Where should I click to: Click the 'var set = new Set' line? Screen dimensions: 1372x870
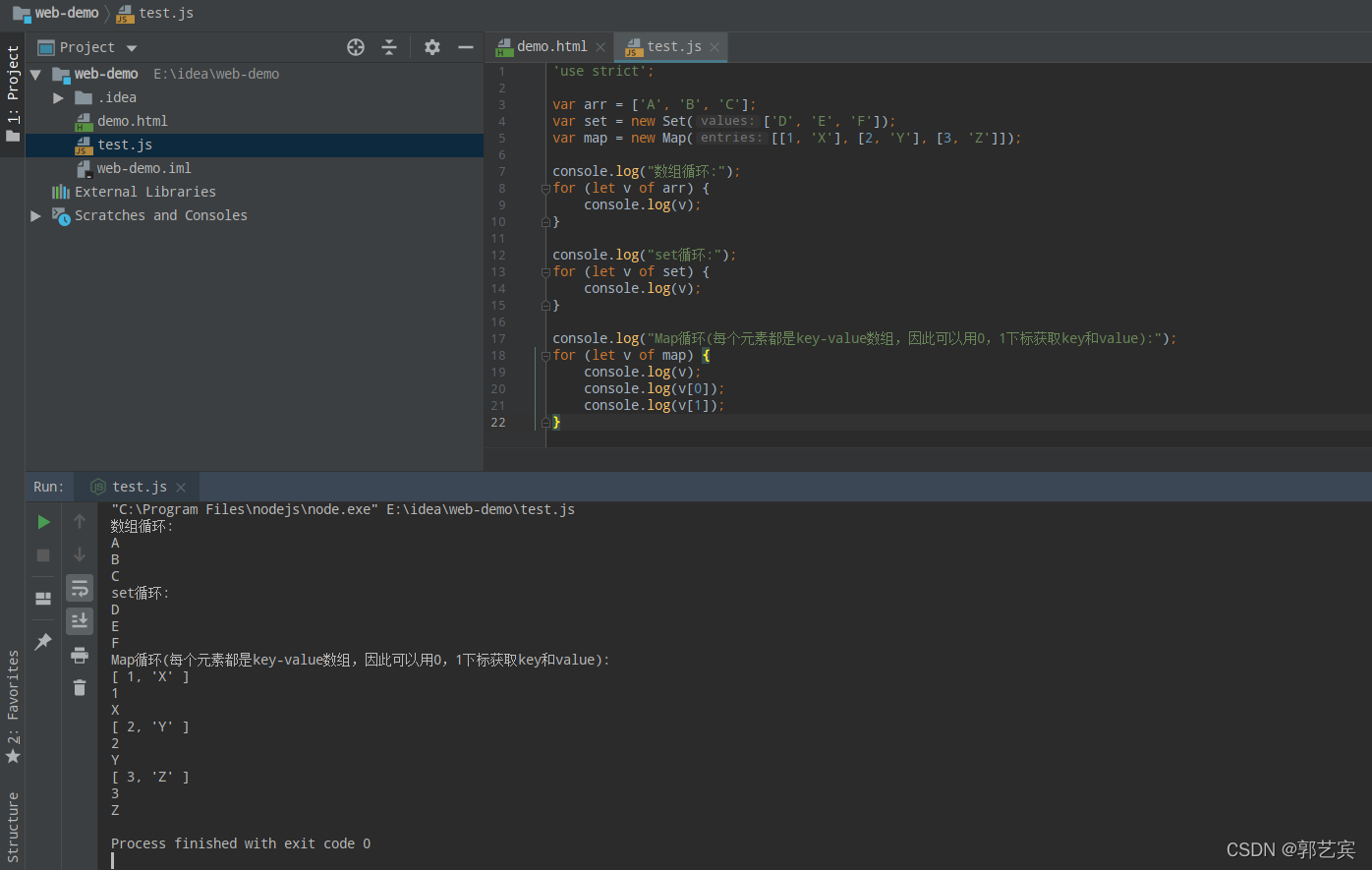(x=724, y=121)
